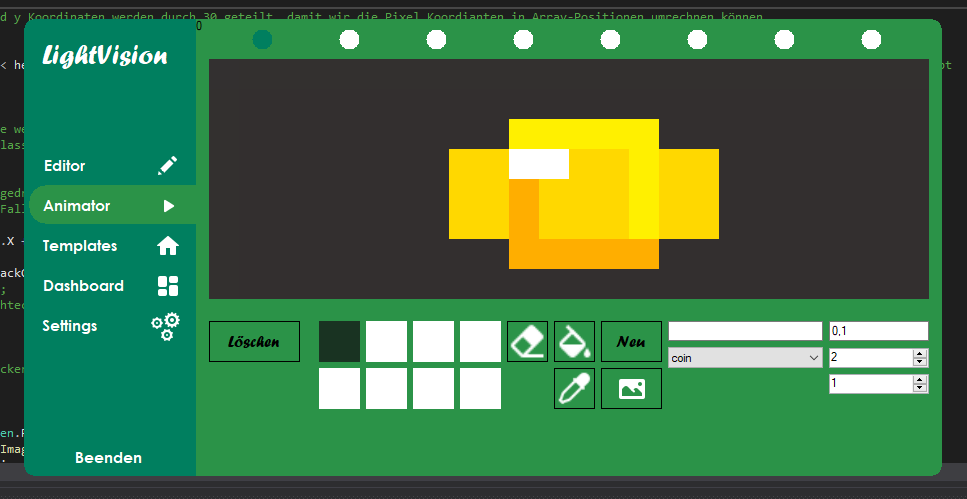The image size is (967, 499).
Task: Click the pencil icon beside Editor
Action: coord(167,165)
